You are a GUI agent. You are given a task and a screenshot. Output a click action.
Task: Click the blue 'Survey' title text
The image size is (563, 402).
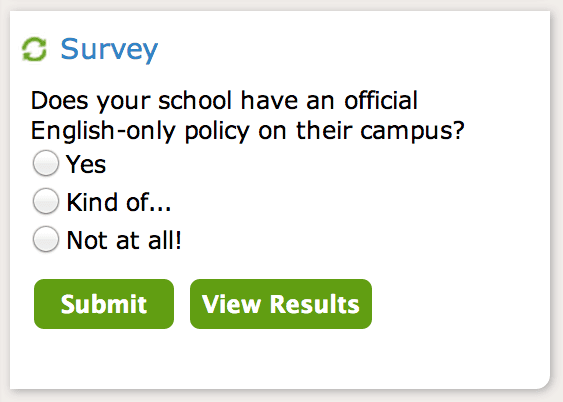pyautogui.click(x=109, y=50)
